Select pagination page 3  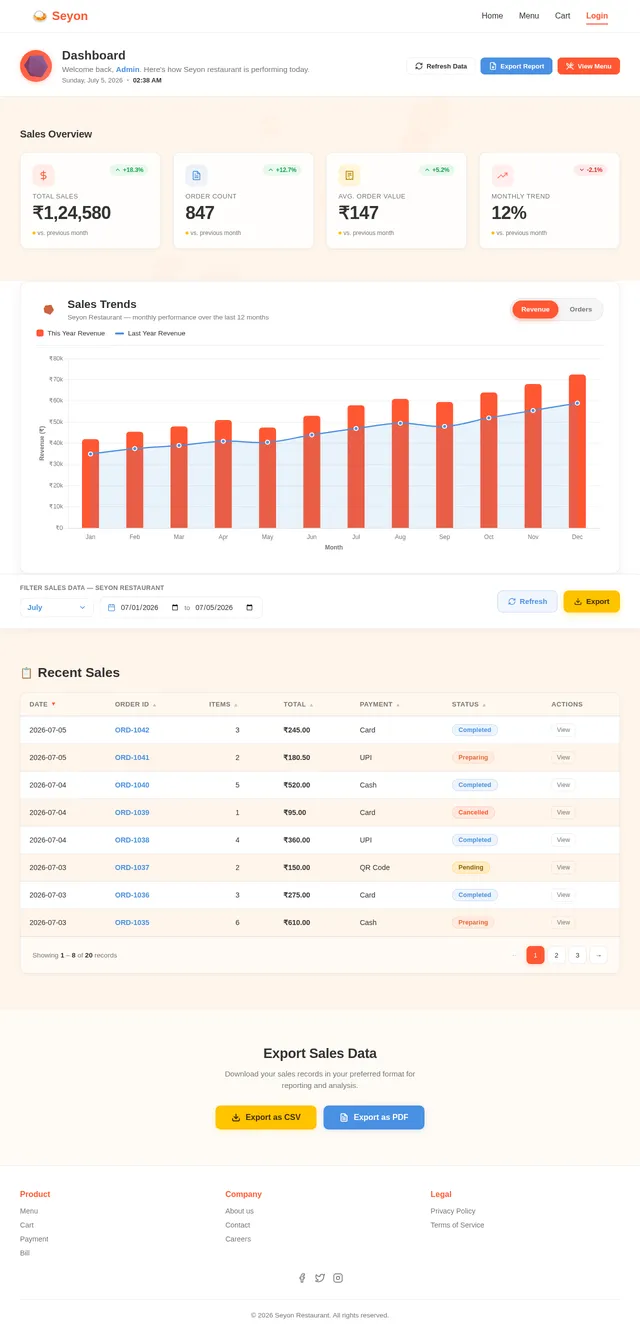tap(577, 955)
